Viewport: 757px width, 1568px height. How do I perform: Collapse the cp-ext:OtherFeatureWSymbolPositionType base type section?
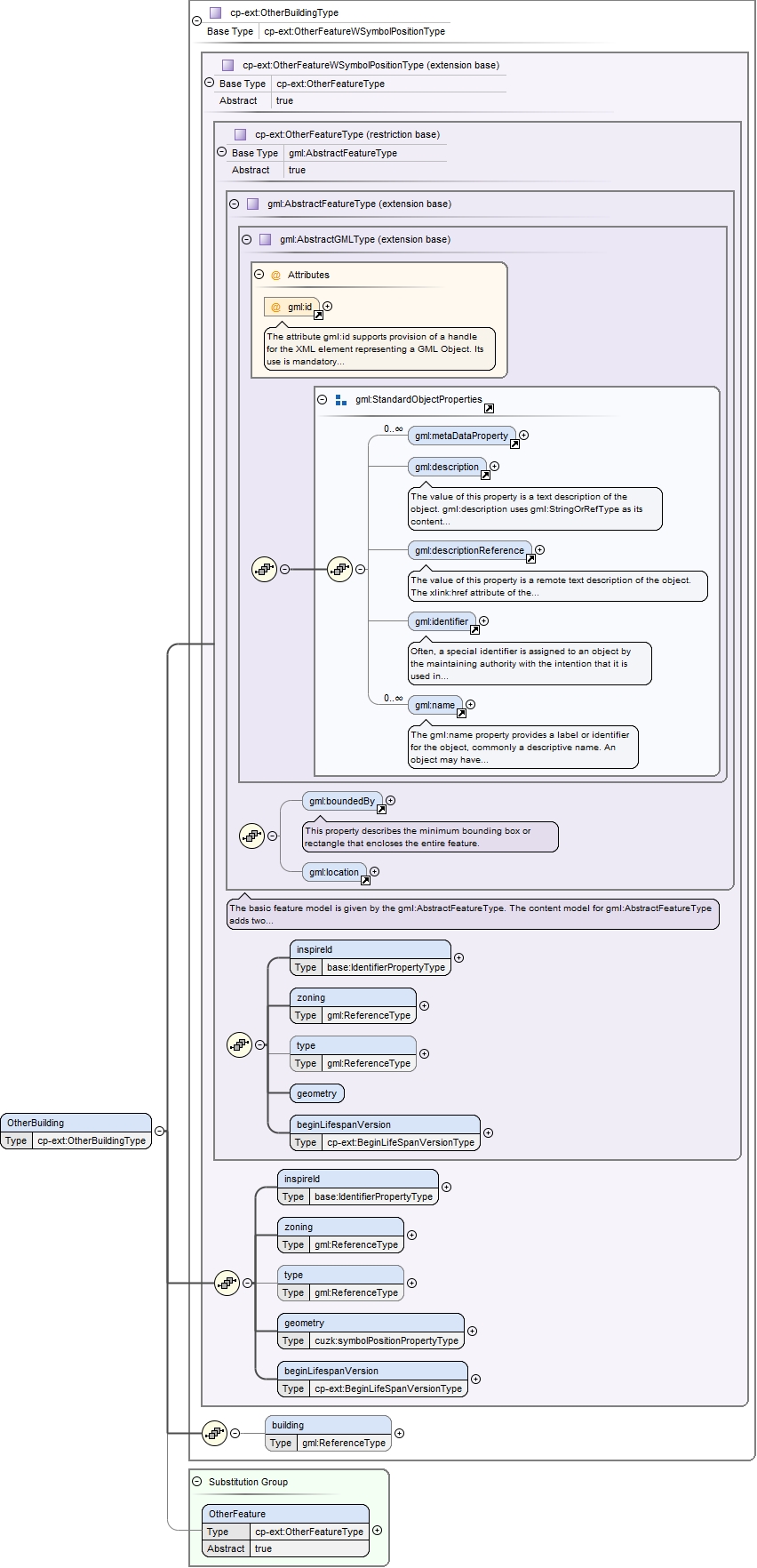coord(209,82)
